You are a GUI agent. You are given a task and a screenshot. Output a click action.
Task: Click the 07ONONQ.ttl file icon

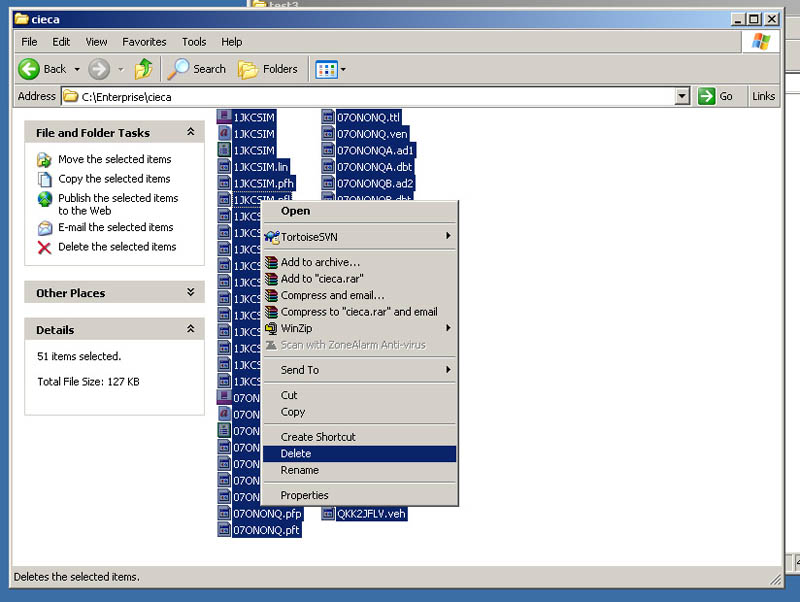click(328, 117)
